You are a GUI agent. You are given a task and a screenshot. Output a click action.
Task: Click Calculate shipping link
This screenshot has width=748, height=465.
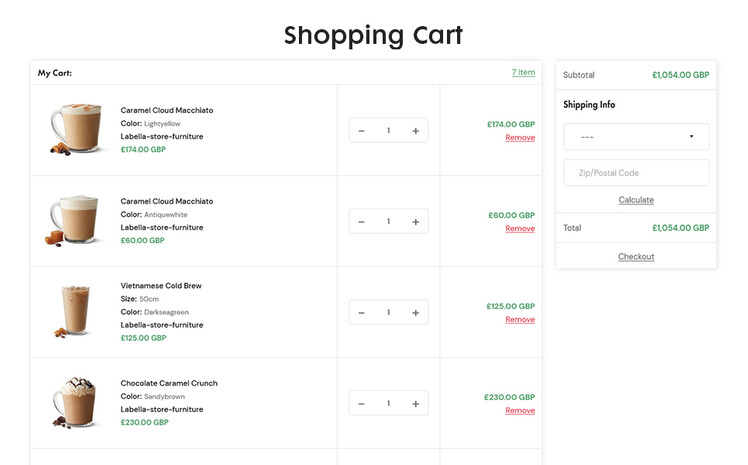tap(636, 200)
